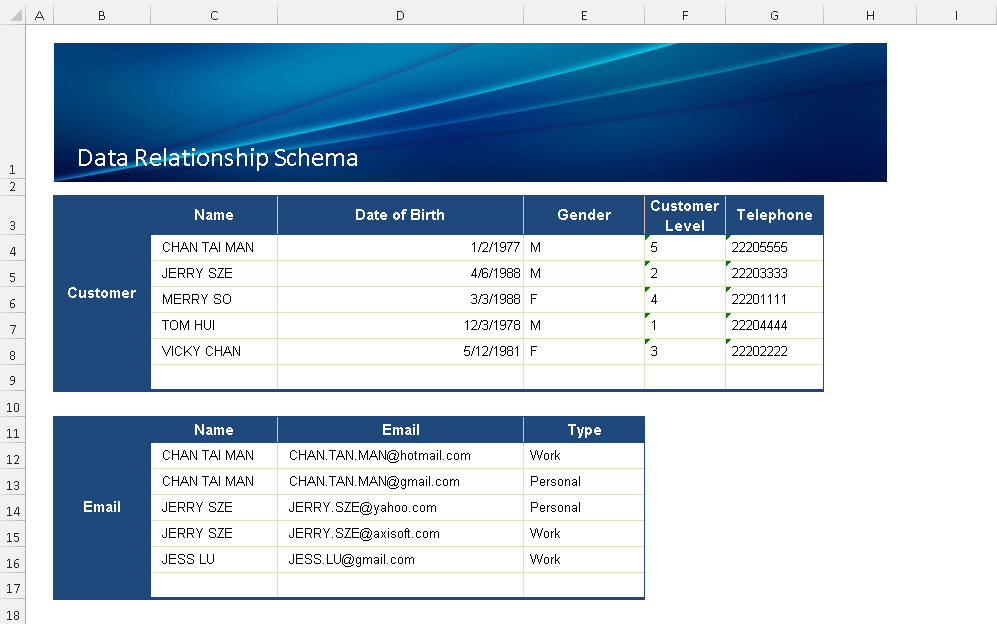Select the Type header in Email table
This screenshot has width=997, height=624.
click(x=584, y=430)
